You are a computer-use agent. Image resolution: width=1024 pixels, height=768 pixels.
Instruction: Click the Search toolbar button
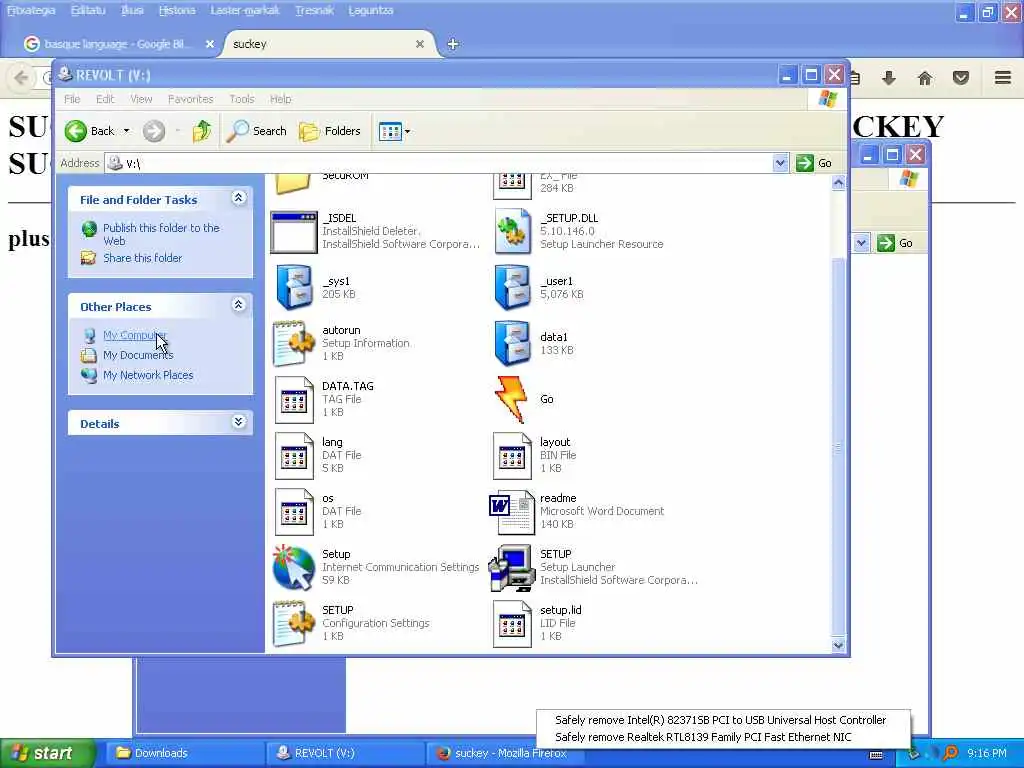click(x=257, y=131)
